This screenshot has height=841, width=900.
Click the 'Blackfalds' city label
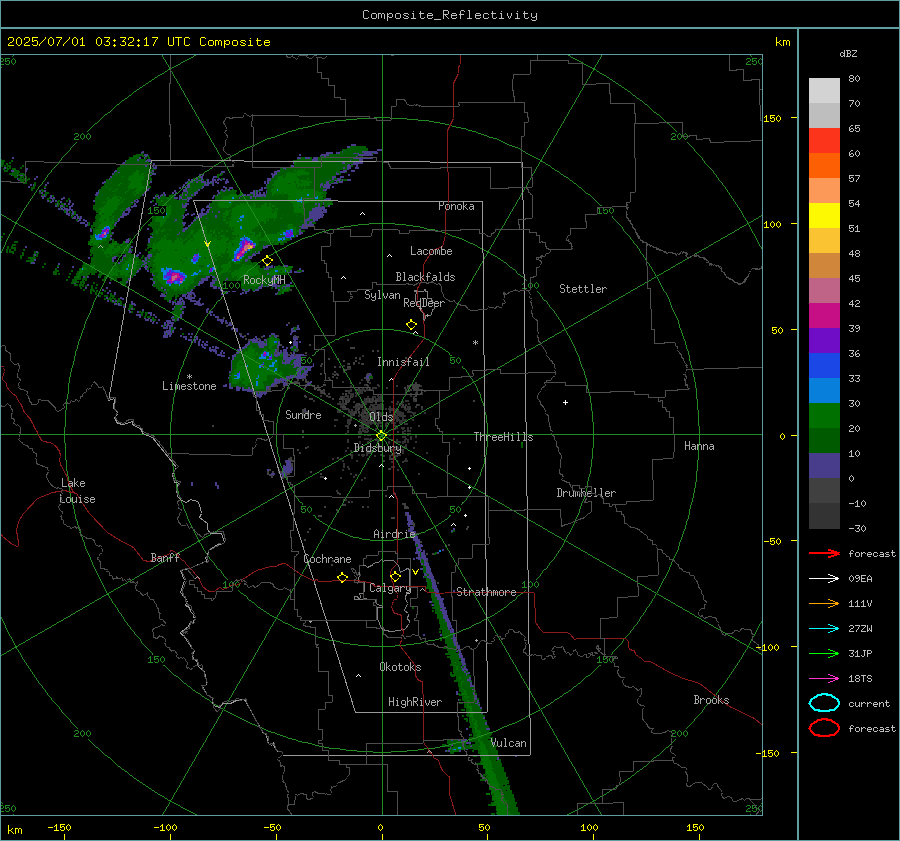[425, 277]
